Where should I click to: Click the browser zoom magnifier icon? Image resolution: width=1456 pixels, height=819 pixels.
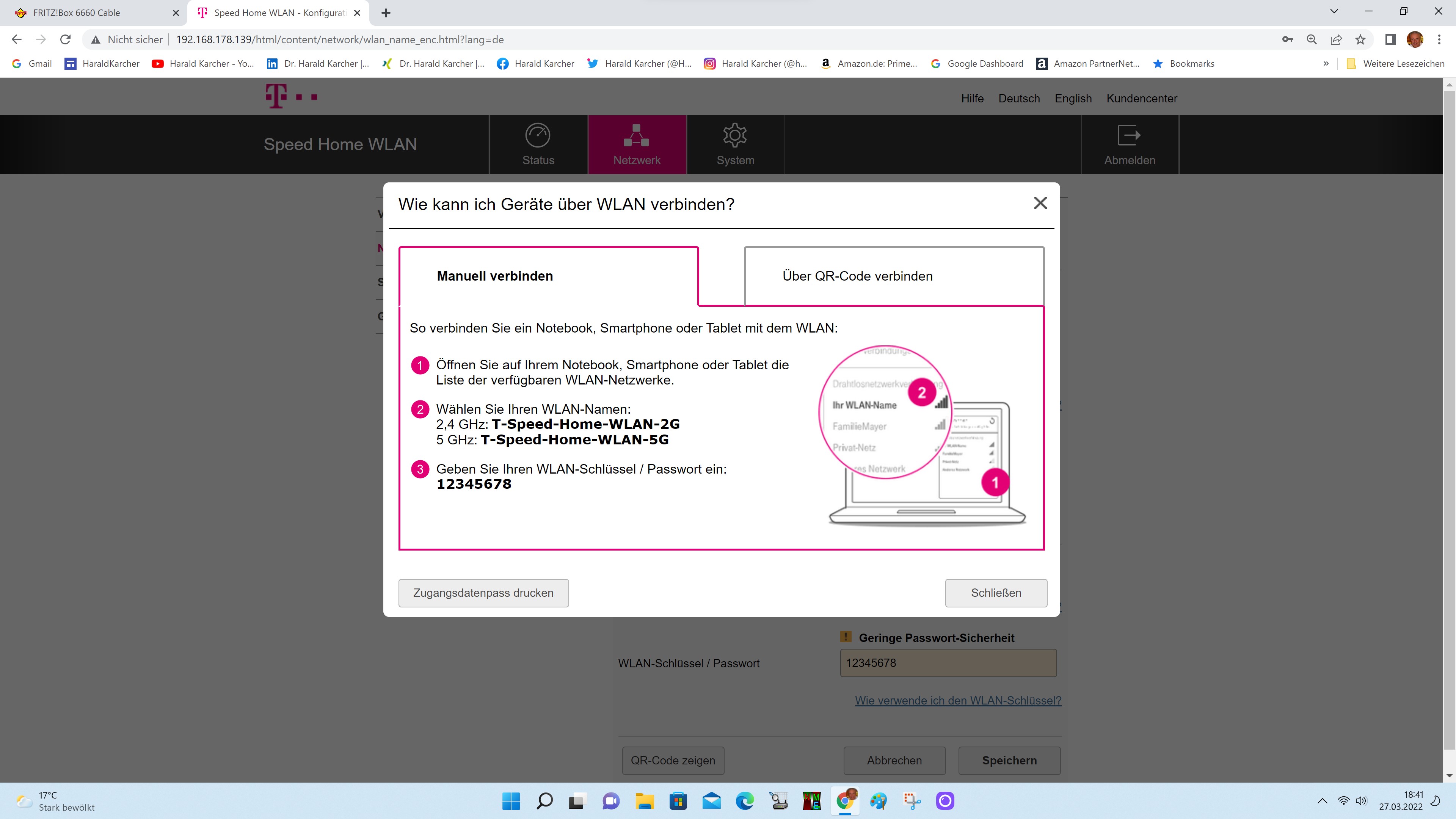pyautogui.click(x=1312, y=39)
